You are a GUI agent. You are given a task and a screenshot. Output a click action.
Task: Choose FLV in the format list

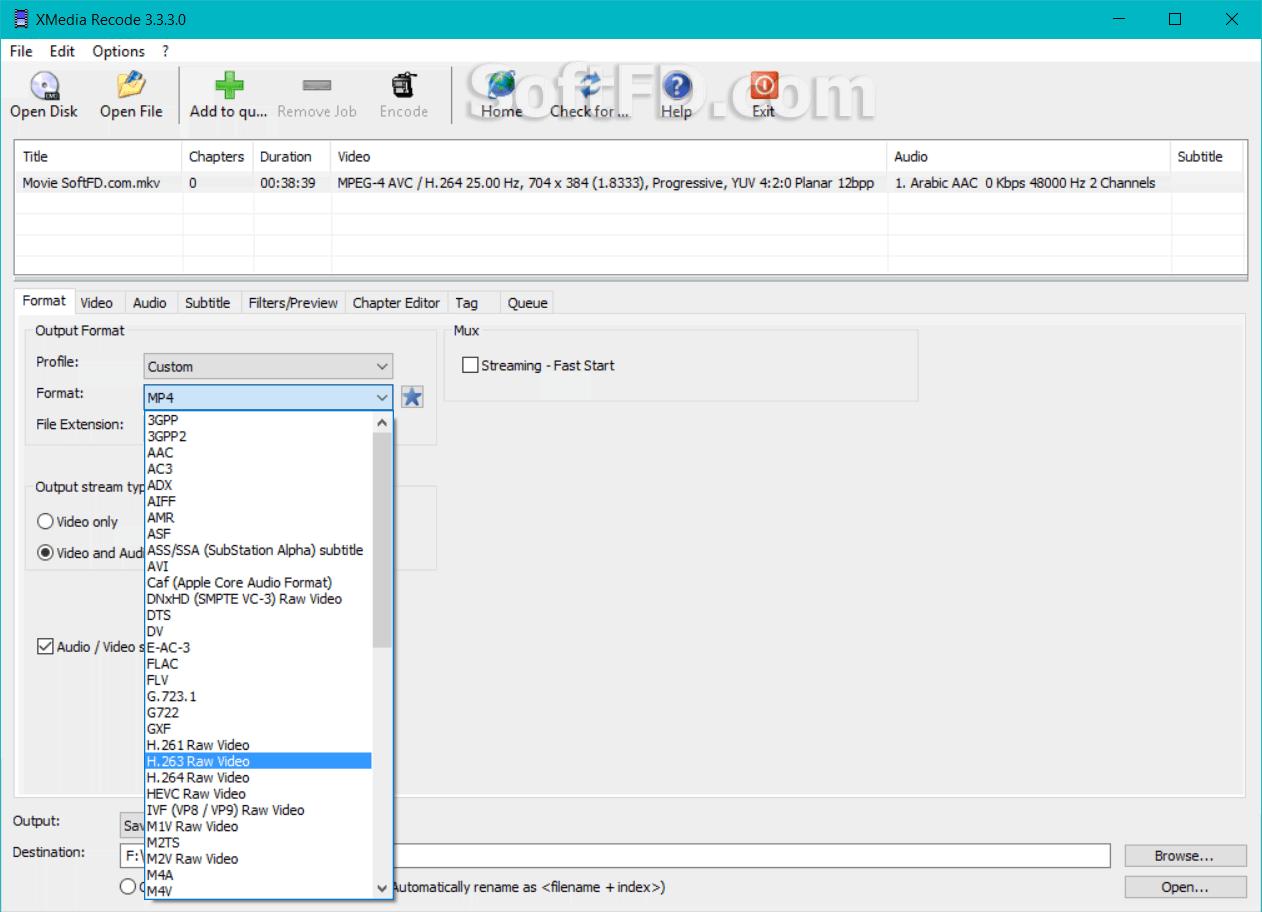(258, 680)
